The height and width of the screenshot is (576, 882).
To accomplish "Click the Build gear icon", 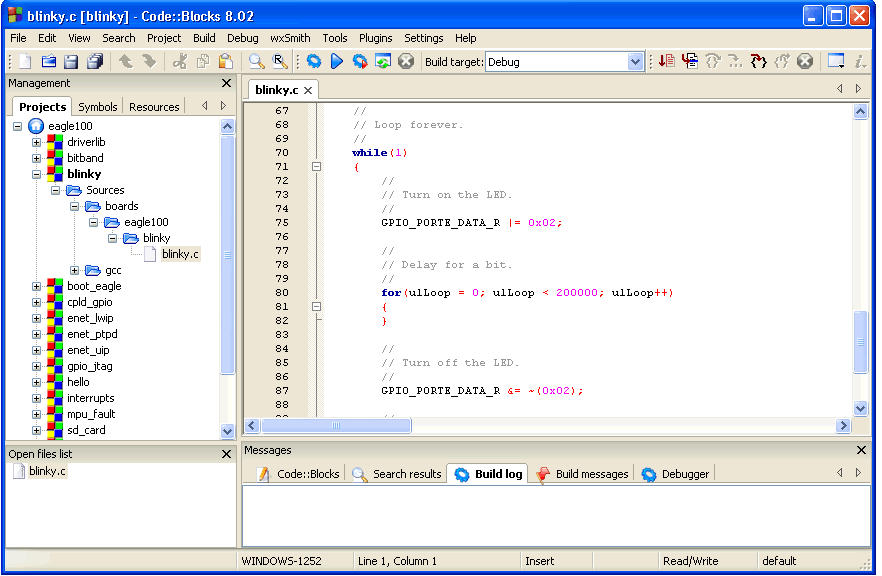I will (x=314, y=62).
